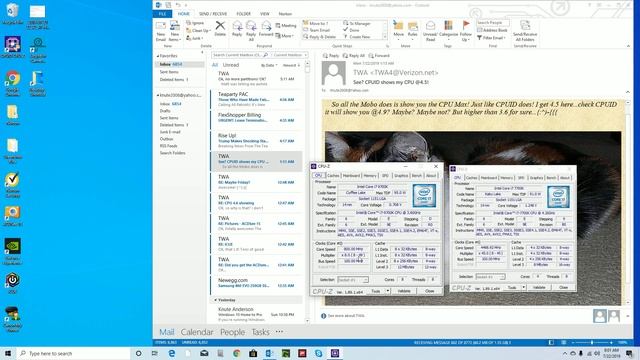
Task: Open Skype from the taskbar
Action: click(x=318, y=353)
